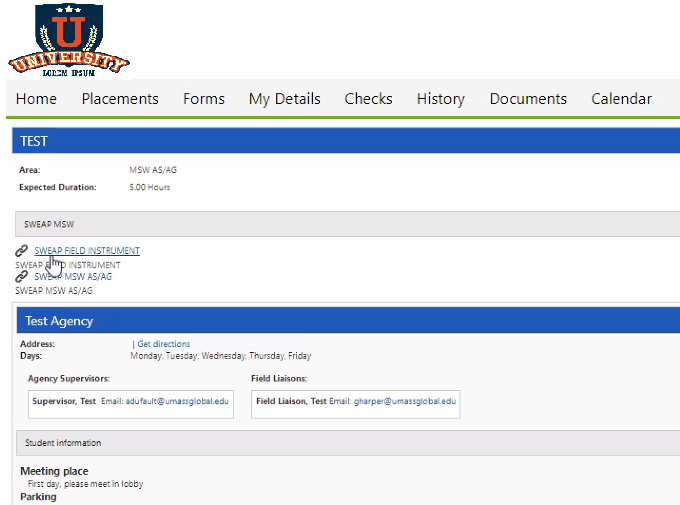Viewport: 680px width, 505px height.
Task: Email field liaison at gharper@umassglobal.edu
Action: pos(405,401)
